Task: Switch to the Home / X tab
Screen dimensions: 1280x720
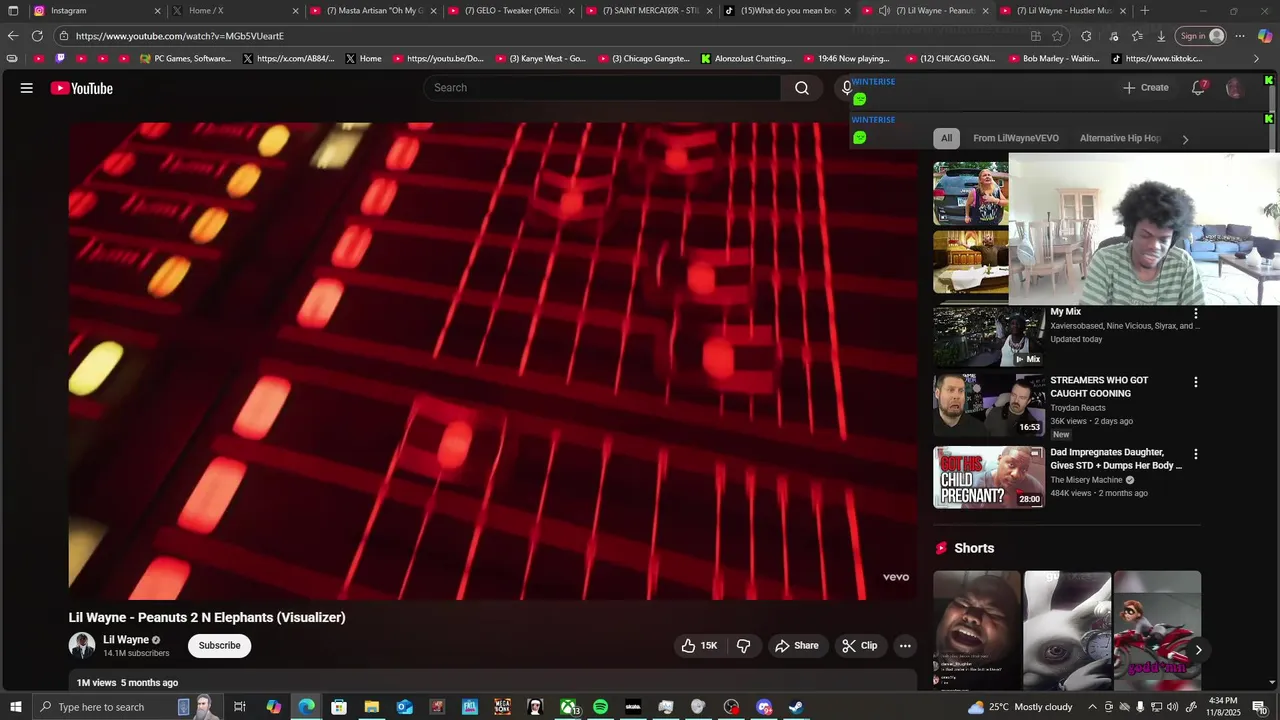Action: click(x=234, y=11)
